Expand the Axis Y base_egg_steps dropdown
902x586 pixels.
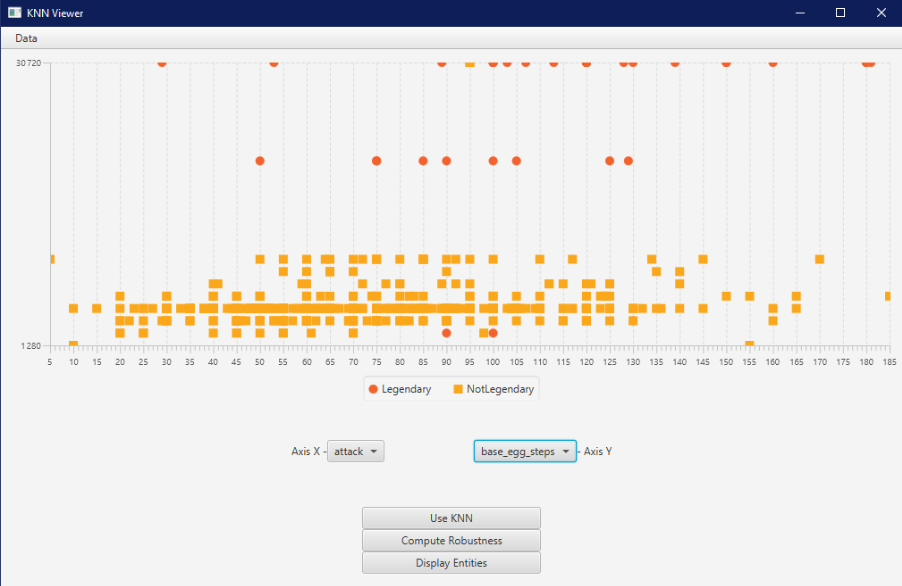525,451
